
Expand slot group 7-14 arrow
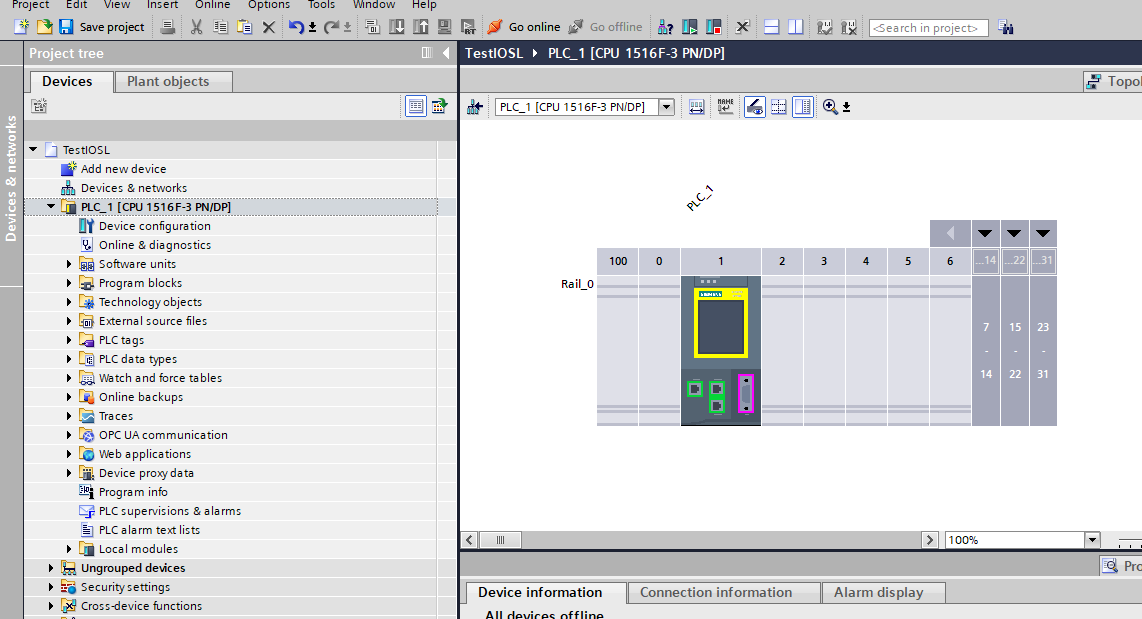tap(985, 234)
